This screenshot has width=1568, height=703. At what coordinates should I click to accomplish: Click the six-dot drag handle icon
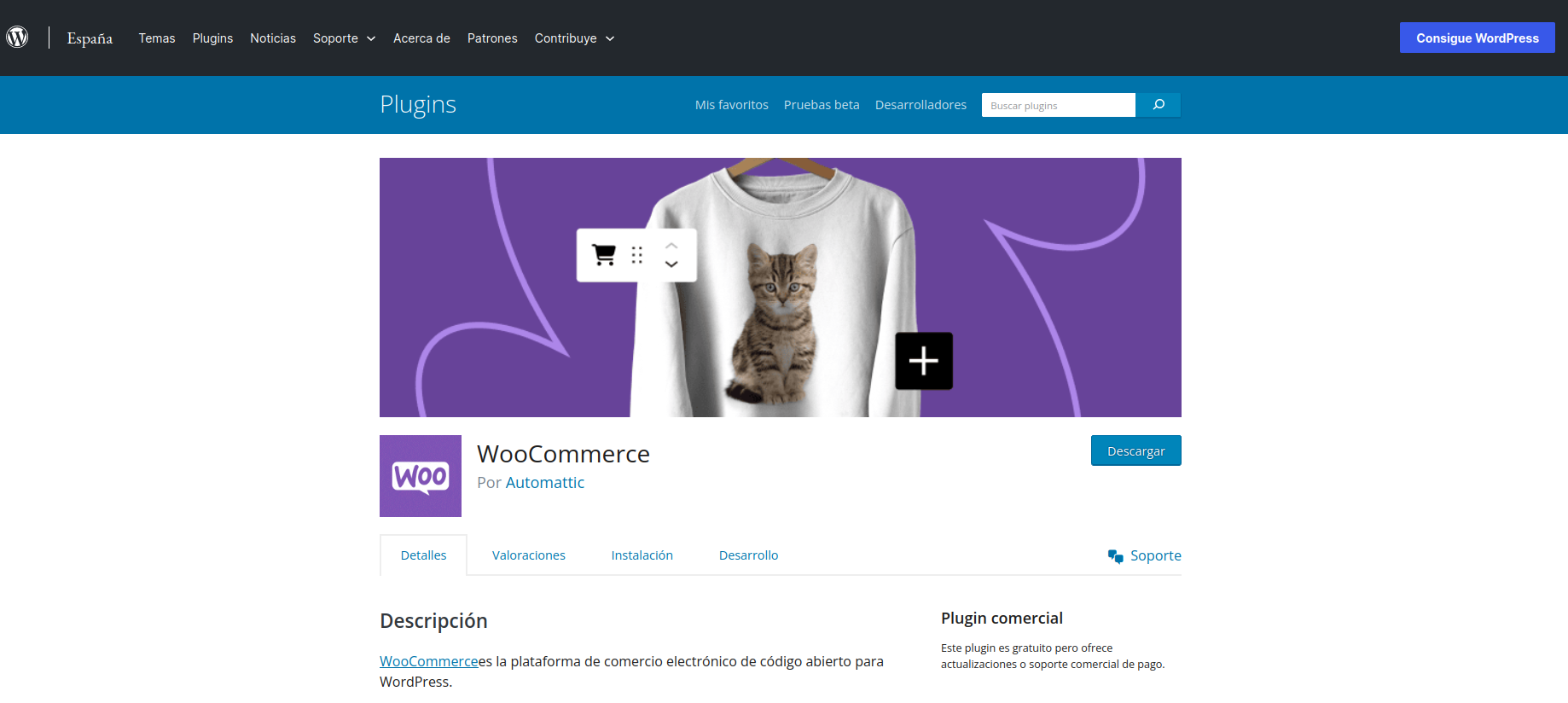click(636, 255)
